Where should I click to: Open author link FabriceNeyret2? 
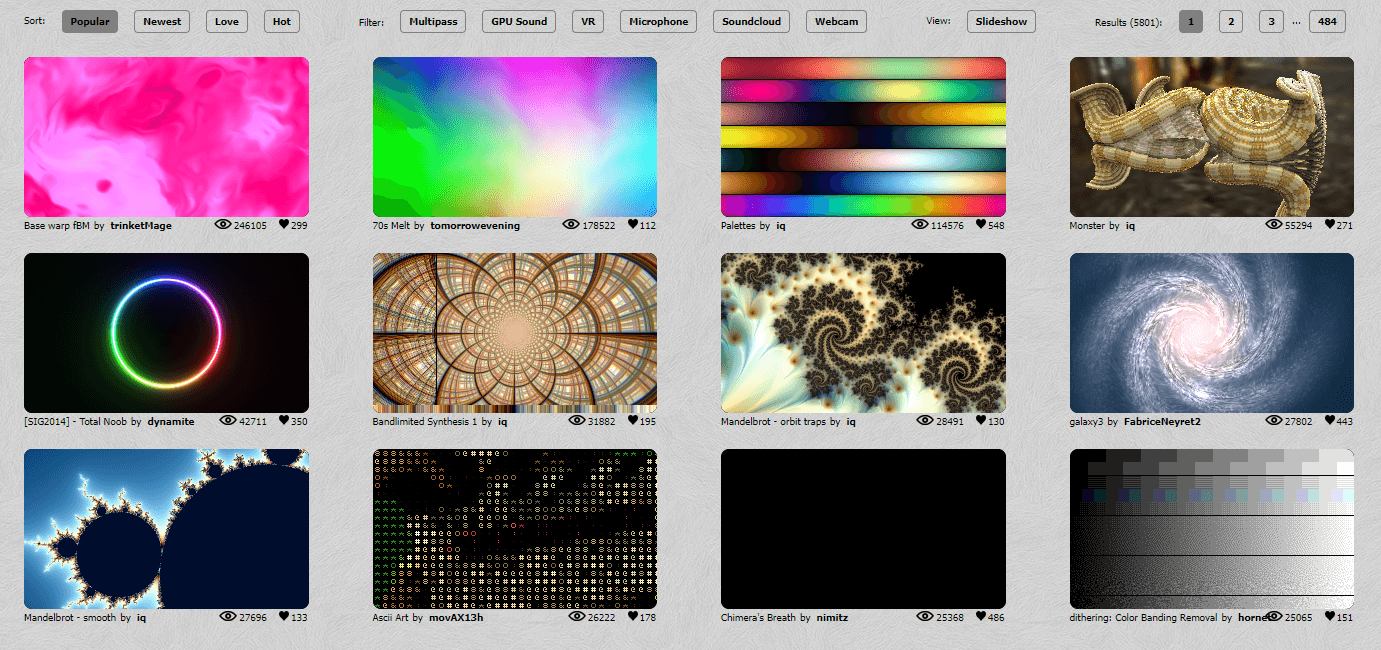pyautogui.click(x=1162, y=422)
